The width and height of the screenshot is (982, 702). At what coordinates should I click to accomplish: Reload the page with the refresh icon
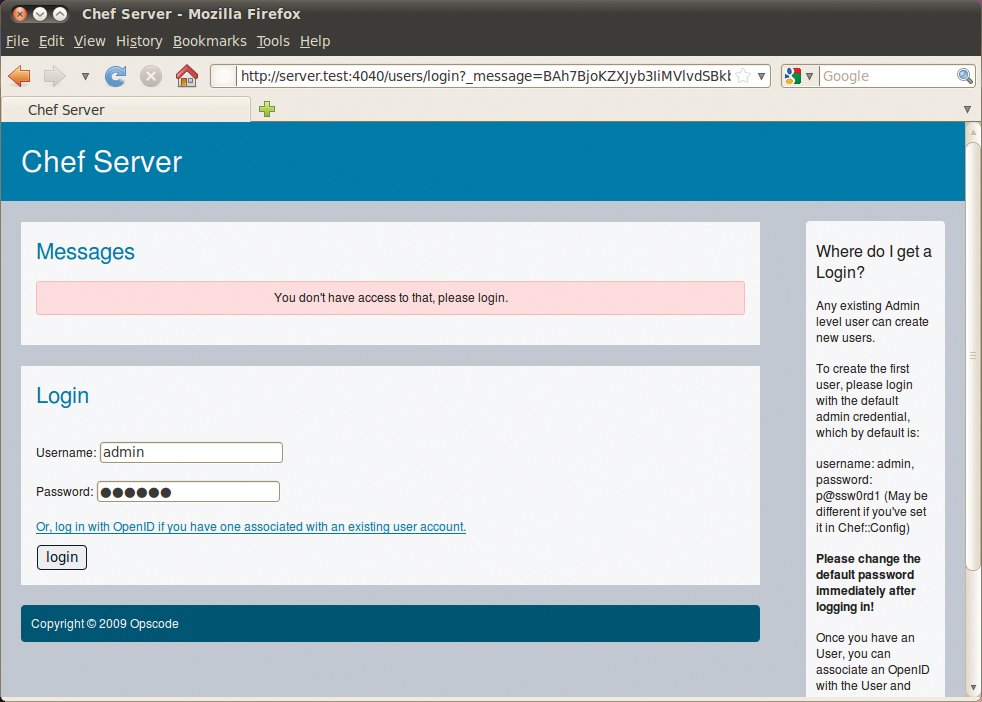(x=116, y=76)
